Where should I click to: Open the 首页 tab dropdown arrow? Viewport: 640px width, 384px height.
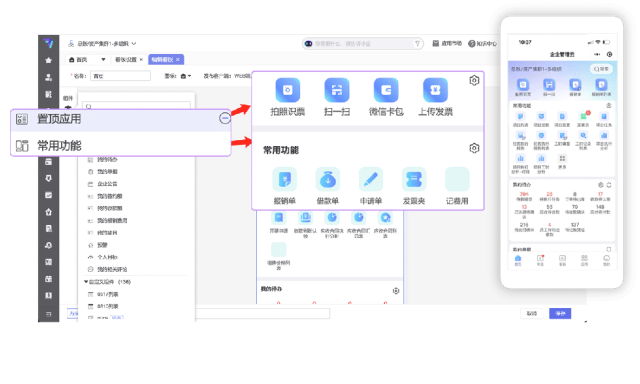click(x=103, y=60)
